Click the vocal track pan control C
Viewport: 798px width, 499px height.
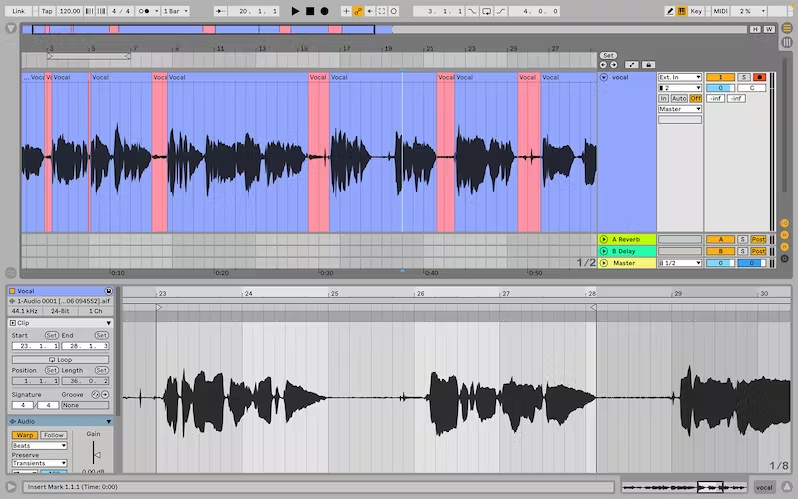pos(751,88)
